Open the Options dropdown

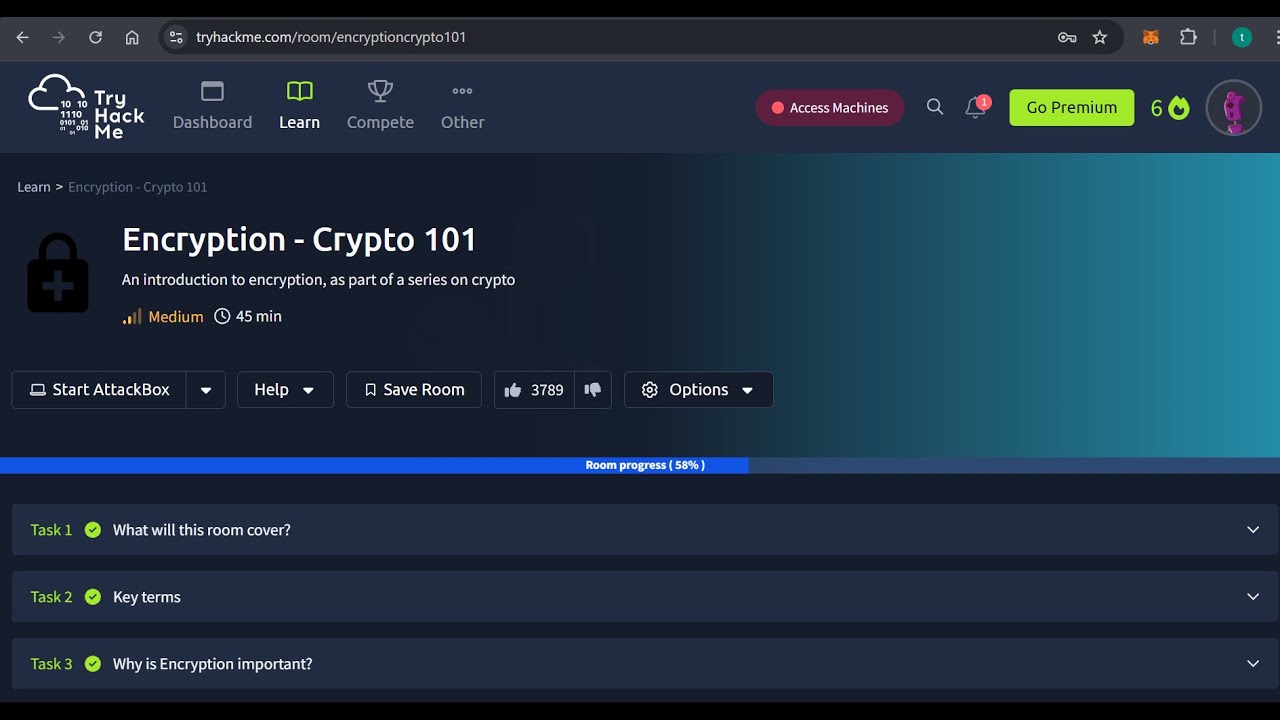698,390
